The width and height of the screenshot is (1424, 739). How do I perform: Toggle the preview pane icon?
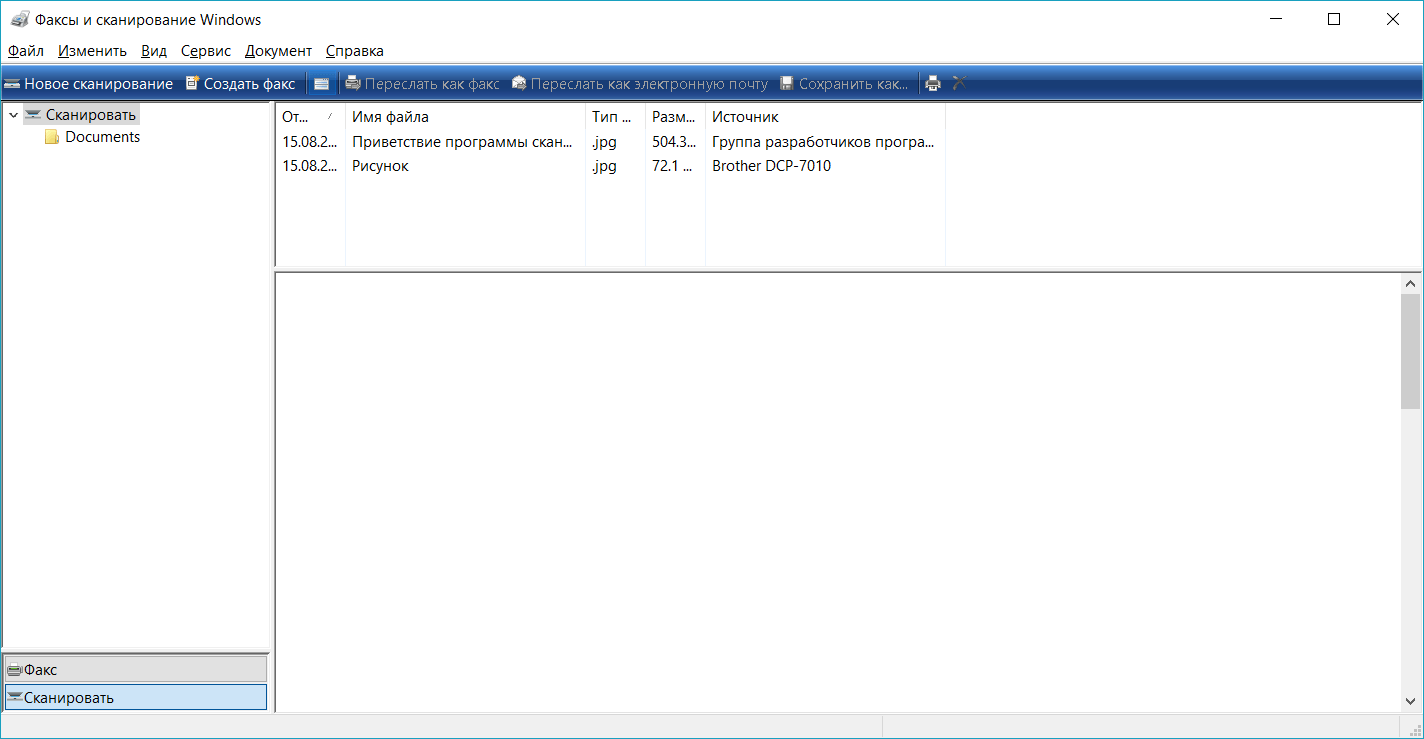tap(321, 84)
